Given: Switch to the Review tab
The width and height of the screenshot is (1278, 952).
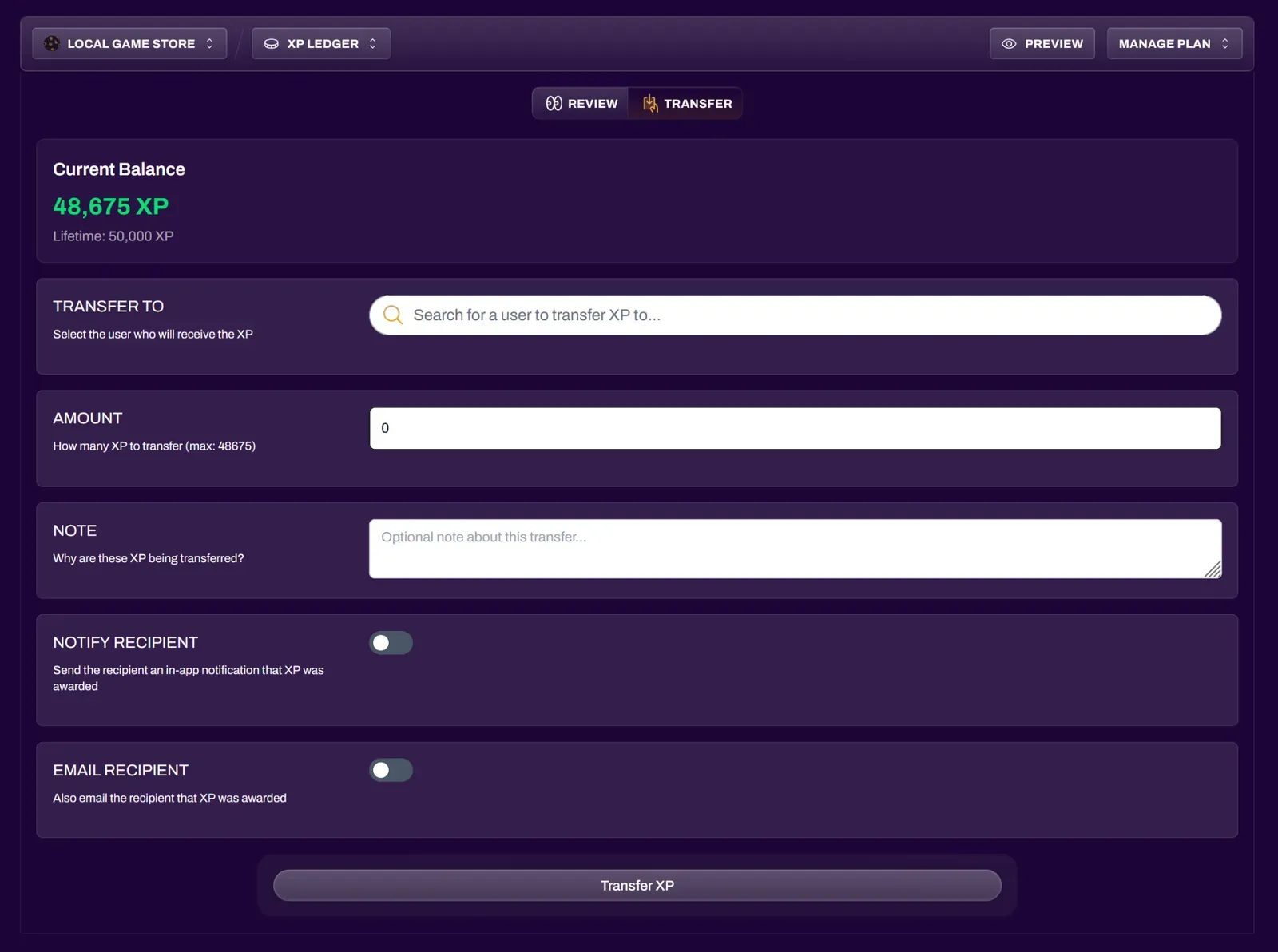Looking at the screenshot, I should coord(581,104).
